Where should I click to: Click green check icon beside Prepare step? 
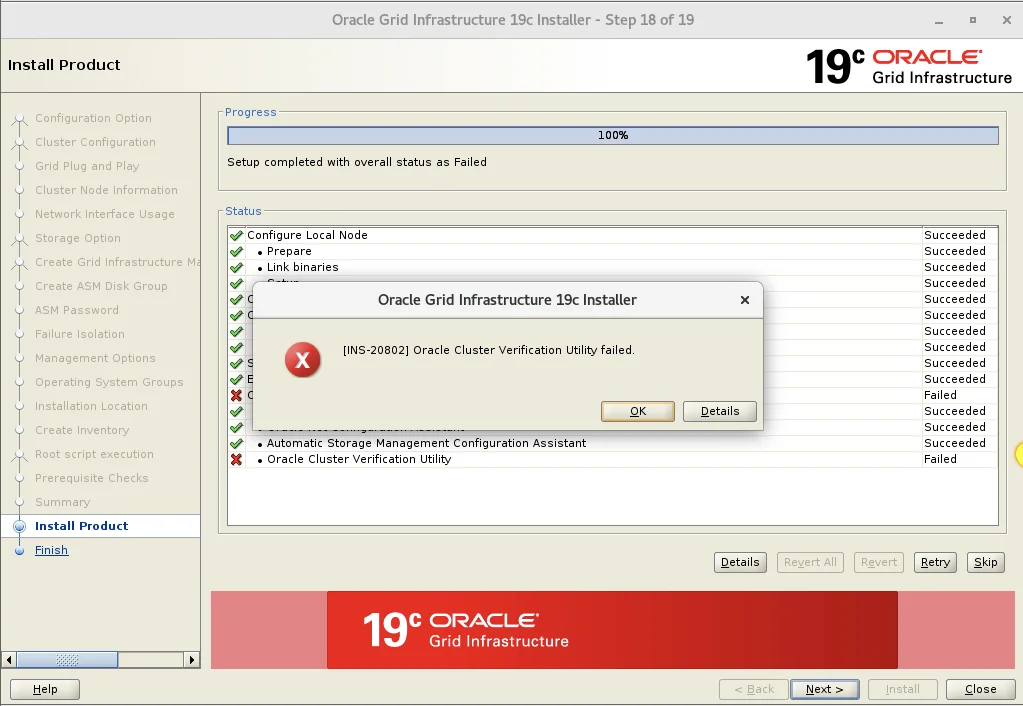coord(236,251)
